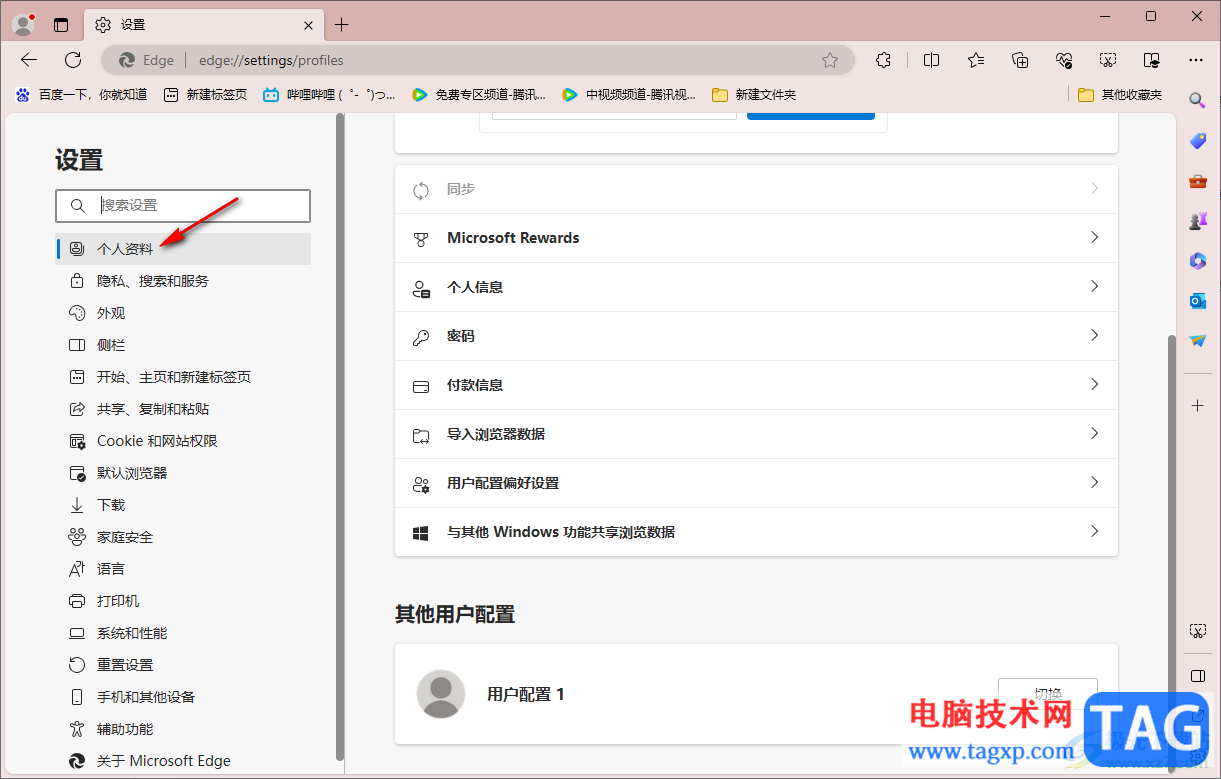The image size is (1221, 779).
Task: Go back with the back arrow
Action: [29, 60]
